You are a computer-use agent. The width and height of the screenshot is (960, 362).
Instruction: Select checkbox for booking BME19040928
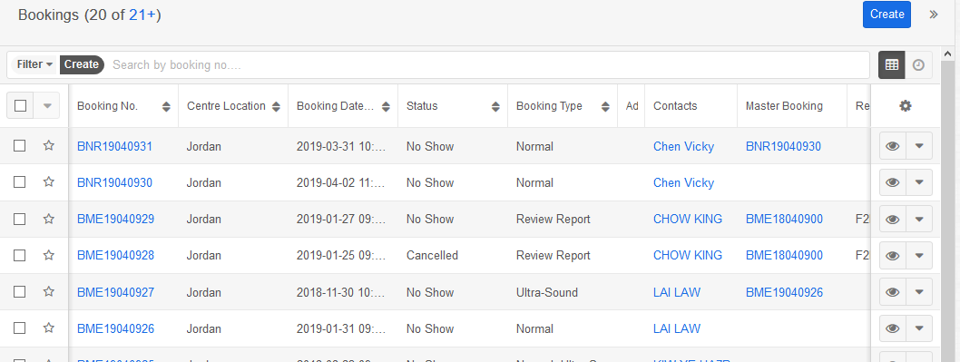[x=20, y=255]
